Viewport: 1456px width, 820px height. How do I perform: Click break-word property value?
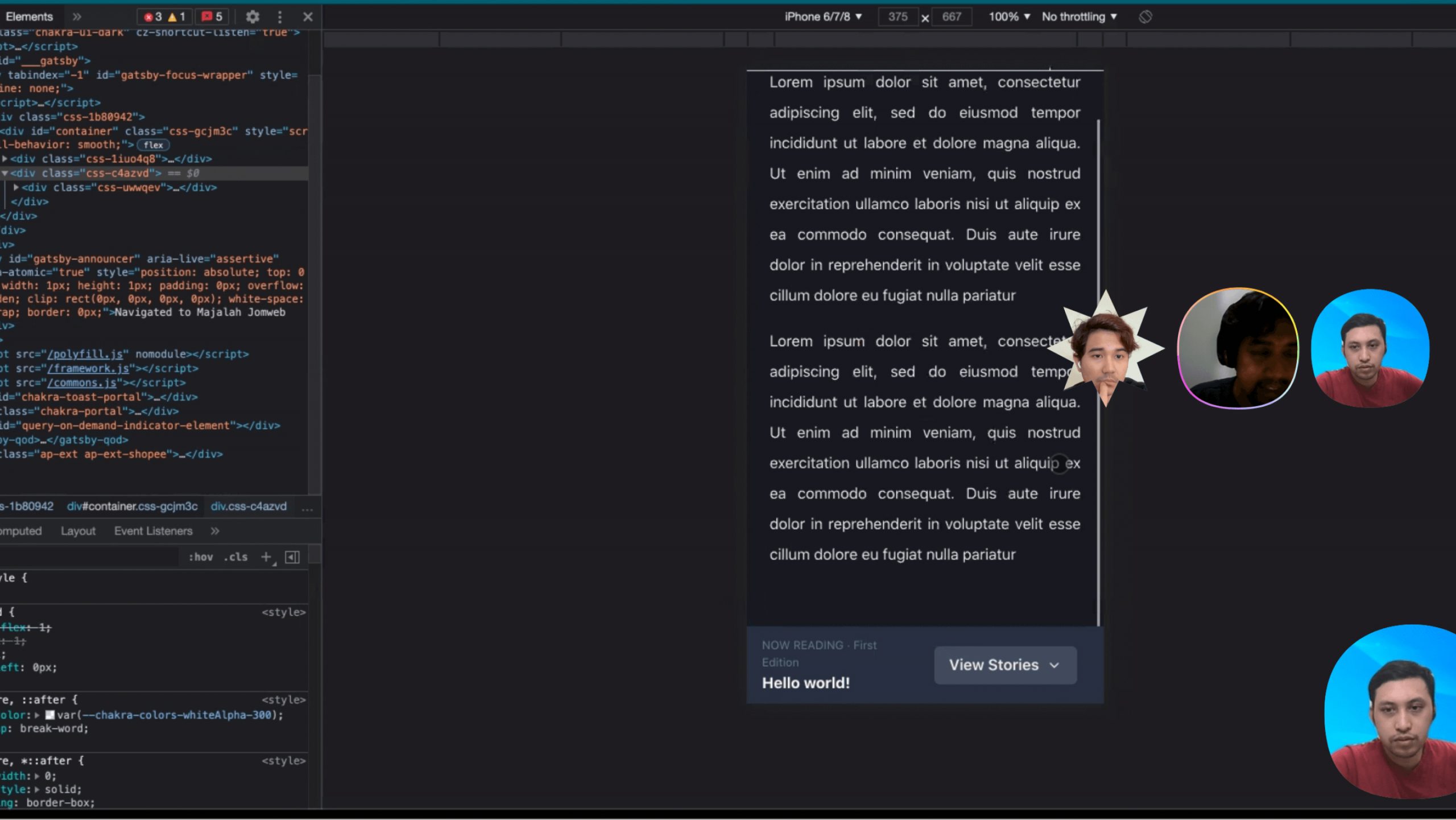point(54,729)
